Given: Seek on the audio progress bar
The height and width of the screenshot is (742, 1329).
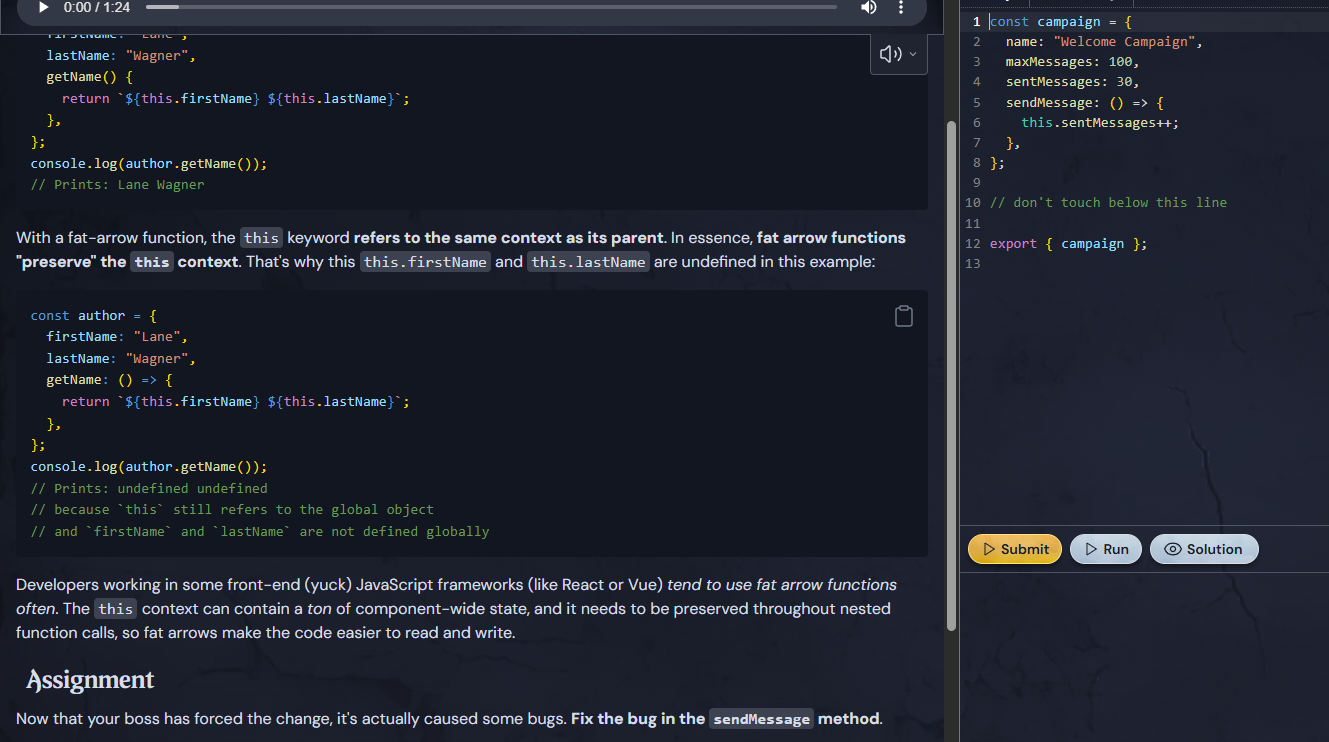Looking at the screenshot, I should [x=491, y=7].
